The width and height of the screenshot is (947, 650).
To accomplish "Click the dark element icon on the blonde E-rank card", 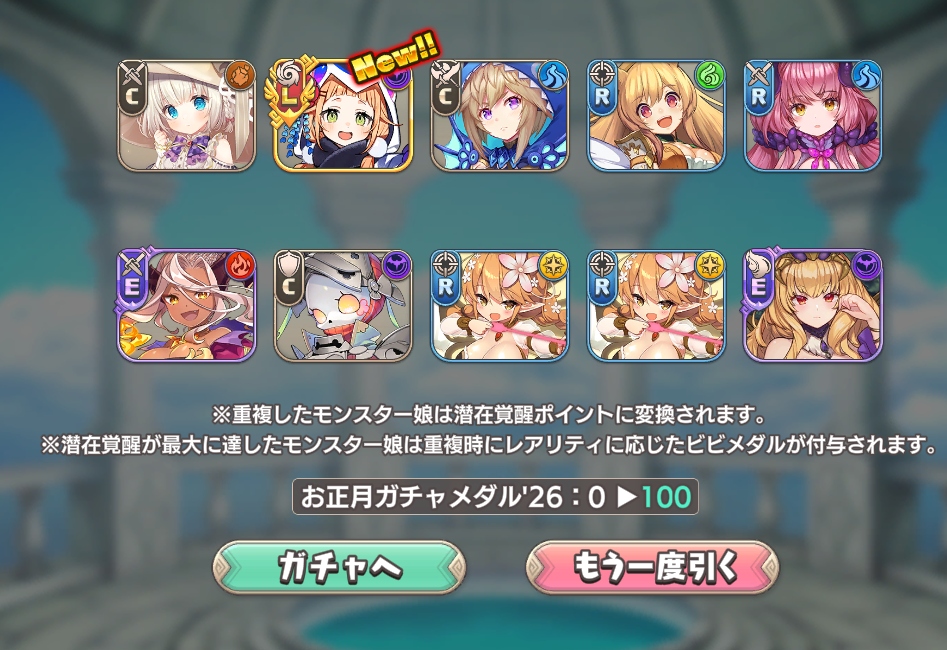I will pos(867,266).
